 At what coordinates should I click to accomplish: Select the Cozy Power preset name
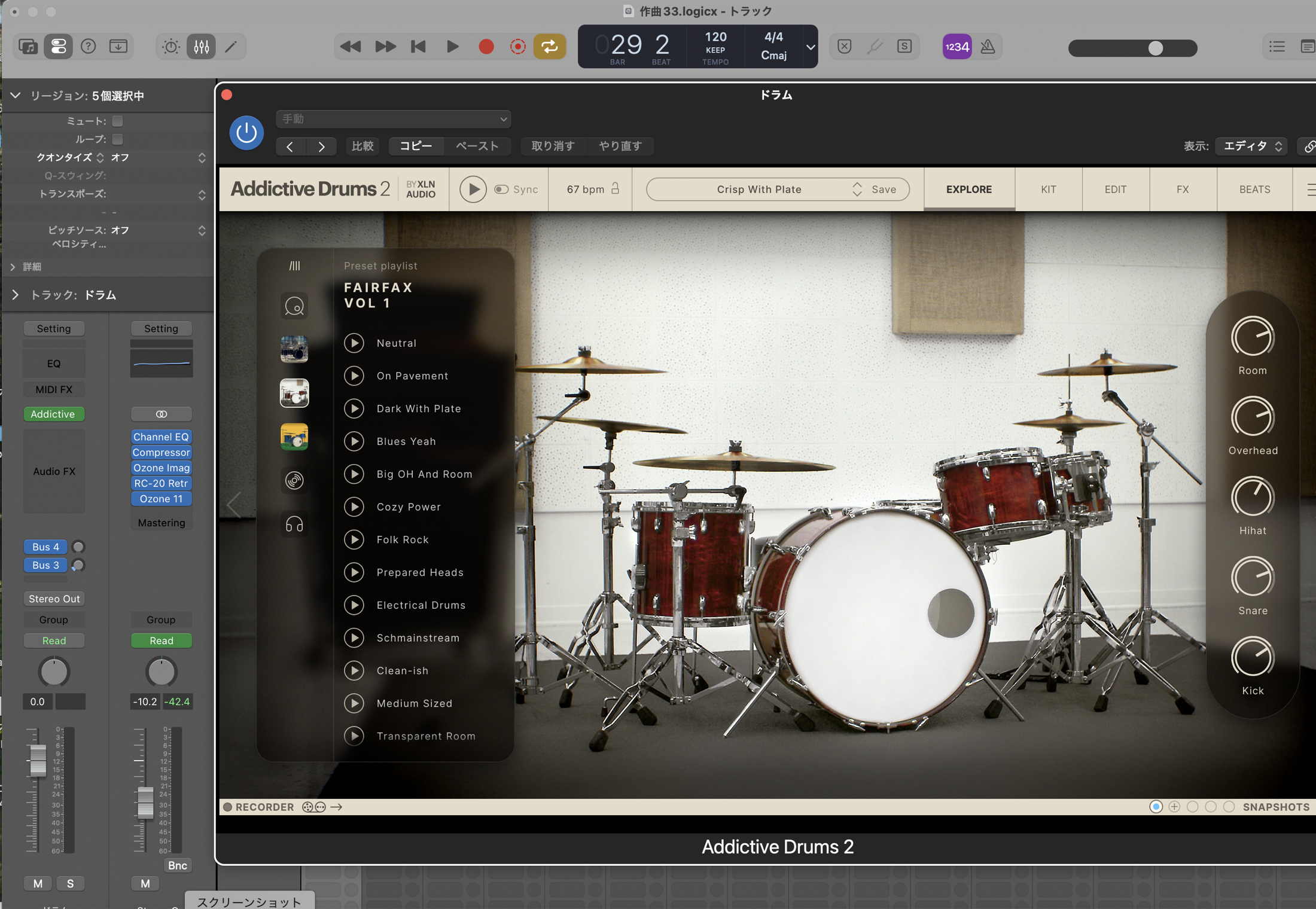pyautogui.click(x=409, y=507)
